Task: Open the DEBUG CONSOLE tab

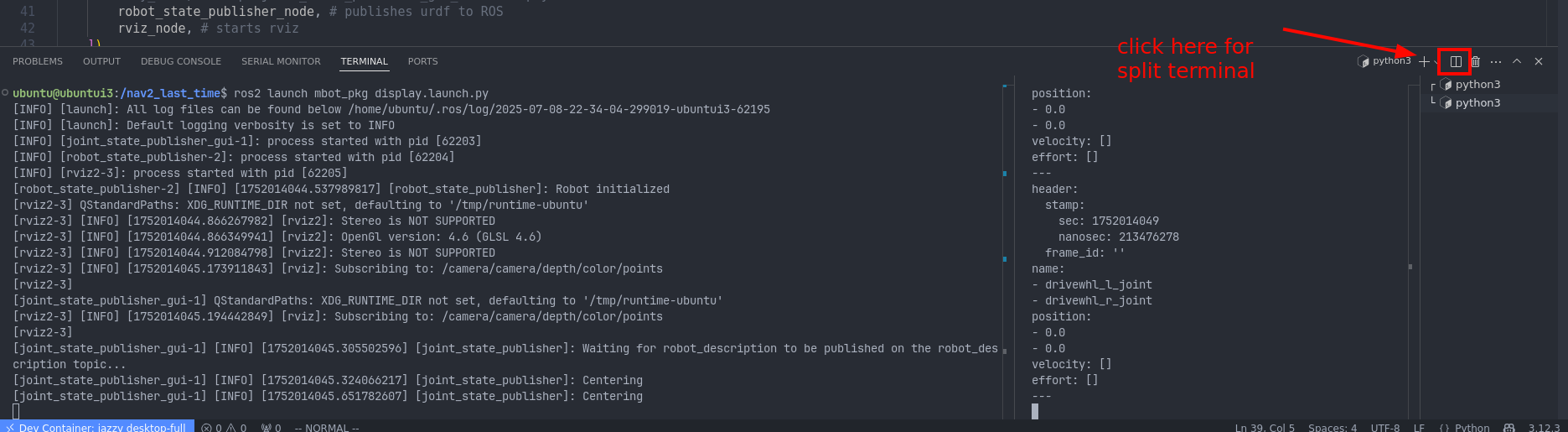Action: [181, 61]
